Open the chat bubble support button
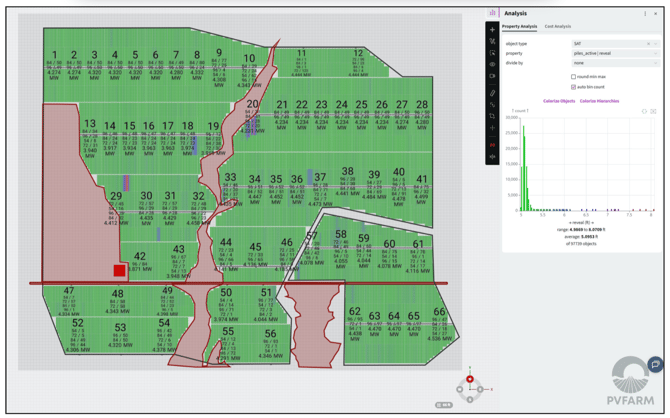 [655, 365]
